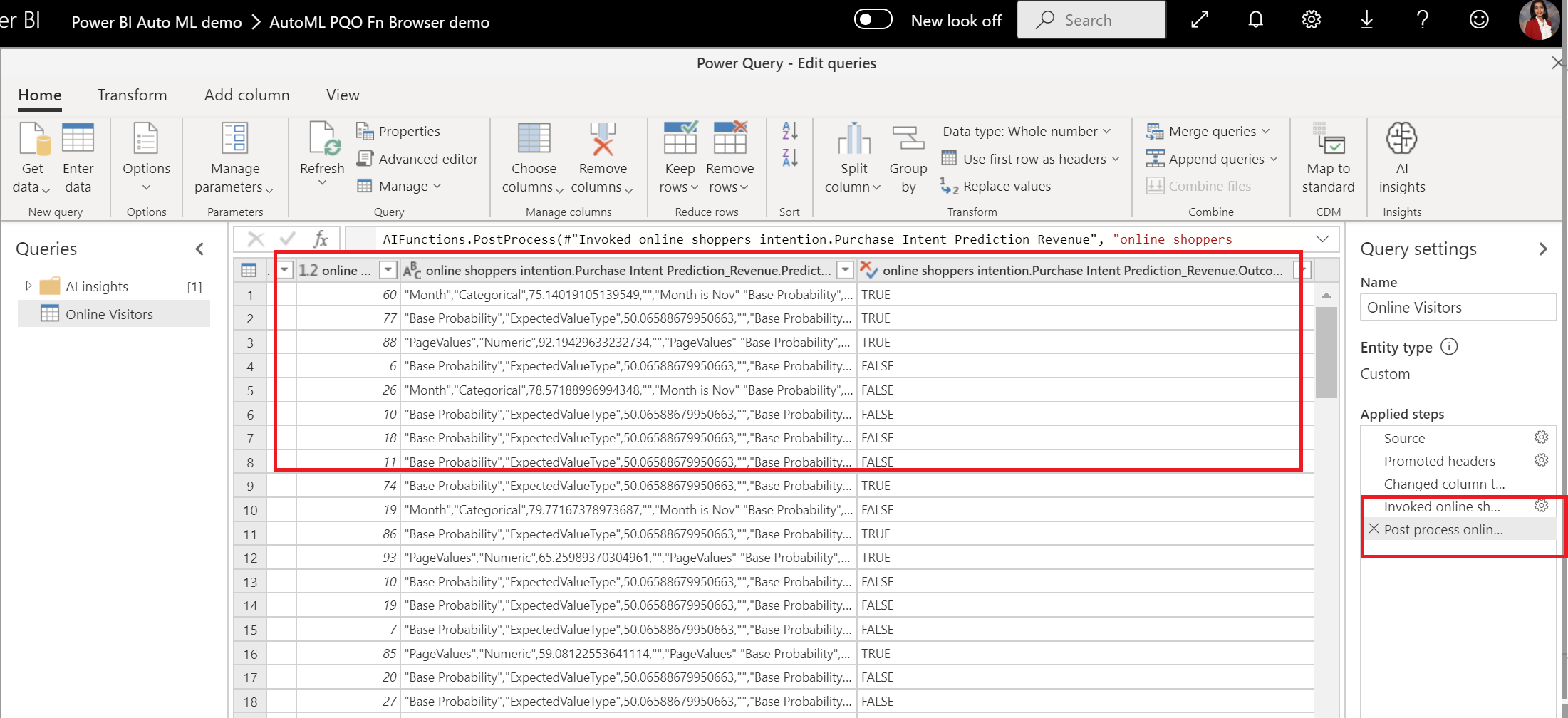Switch to the View tab

[343, 95]
